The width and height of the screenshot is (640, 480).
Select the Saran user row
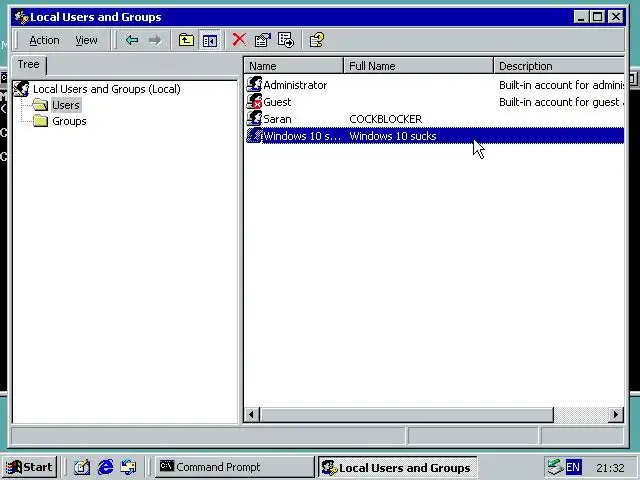[434, 119]
